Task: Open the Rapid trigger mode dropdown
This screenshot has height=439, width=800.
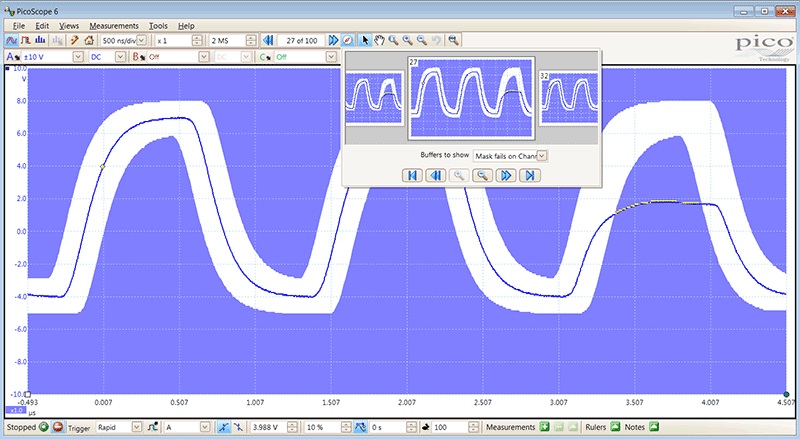Action: tap(137, 428)
